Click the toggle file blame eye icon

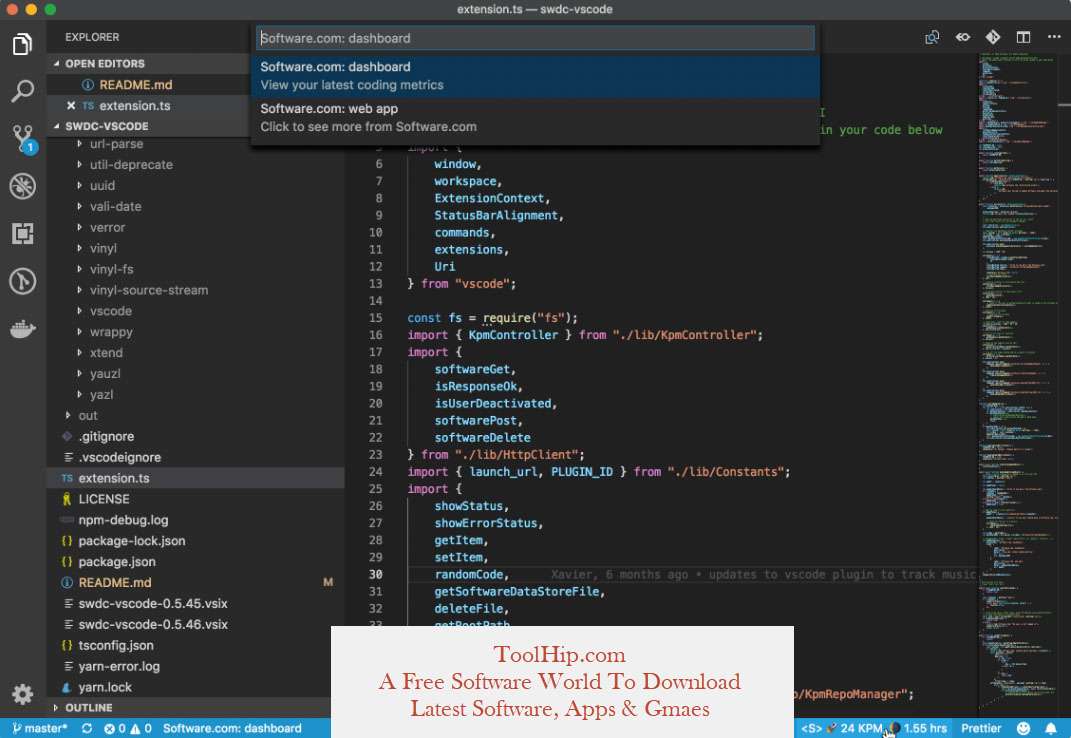click(962, 37)
